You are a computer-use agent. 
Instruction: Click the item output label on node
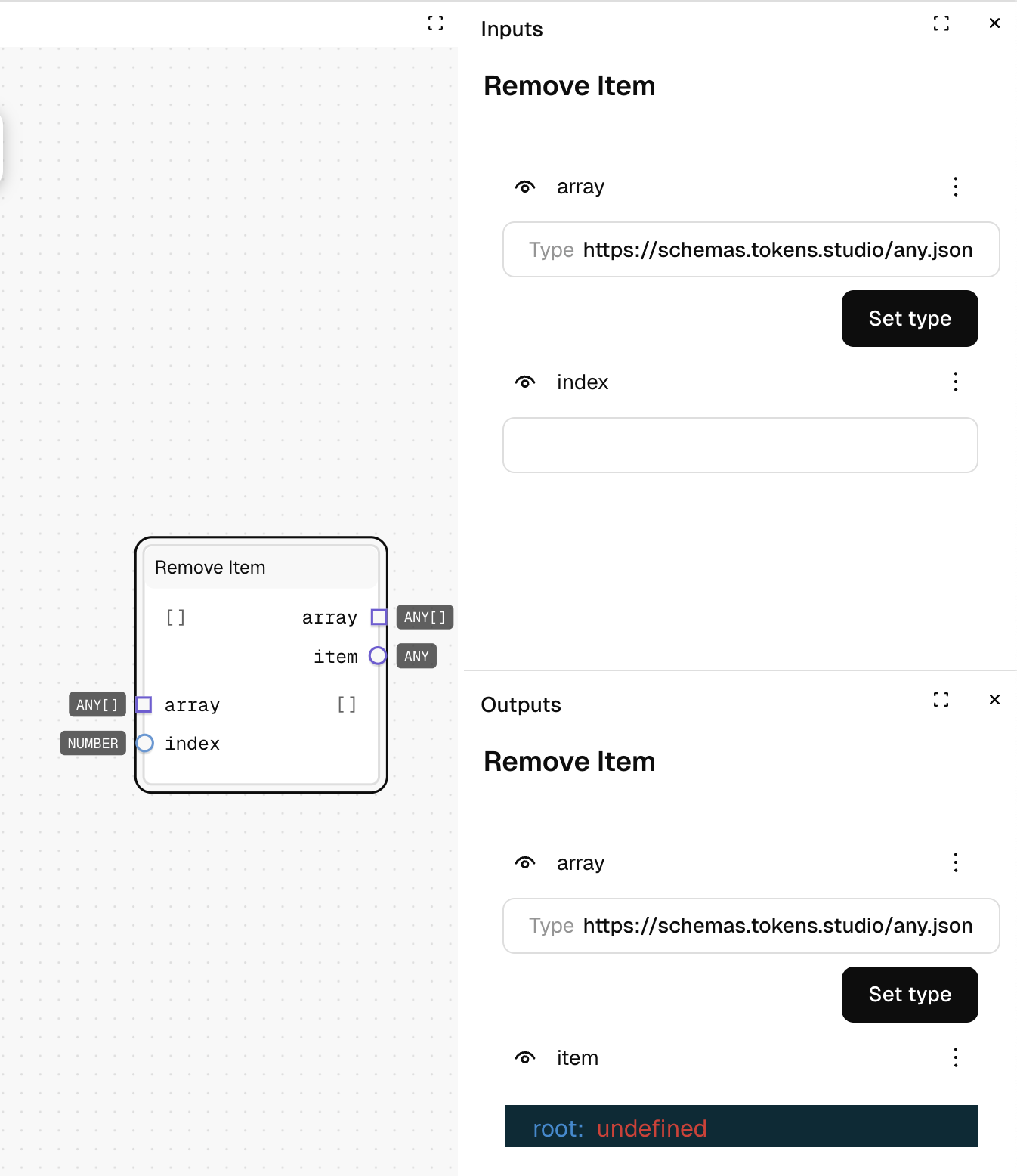pos(335,657)
